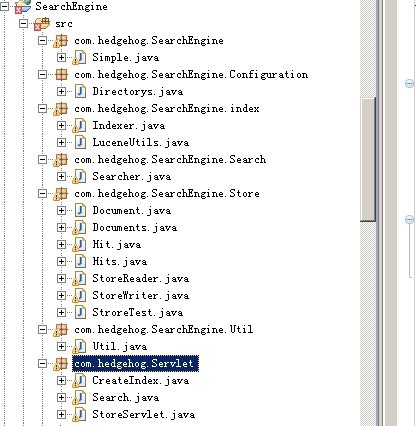Collapse com.hedgehog.SearchEngine package
The height and width of the screenshot is (426, 416).
pos(42,41)
